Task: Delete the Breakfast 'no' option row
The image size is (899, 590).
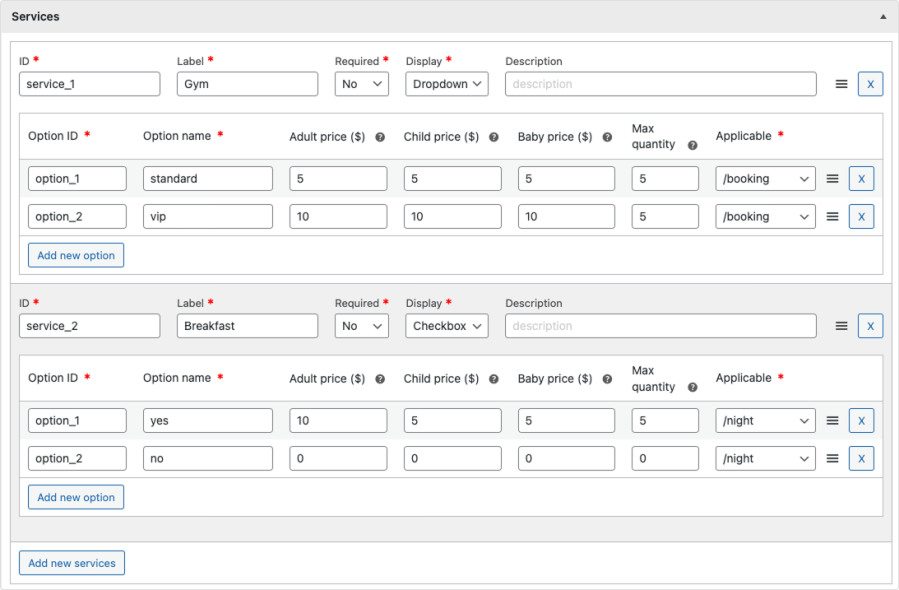Action: pos(861,459)
